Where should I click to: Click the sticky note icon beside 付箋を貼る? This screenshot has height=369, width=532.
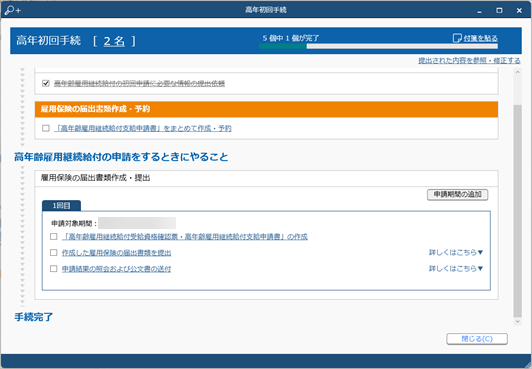(457, 38)
